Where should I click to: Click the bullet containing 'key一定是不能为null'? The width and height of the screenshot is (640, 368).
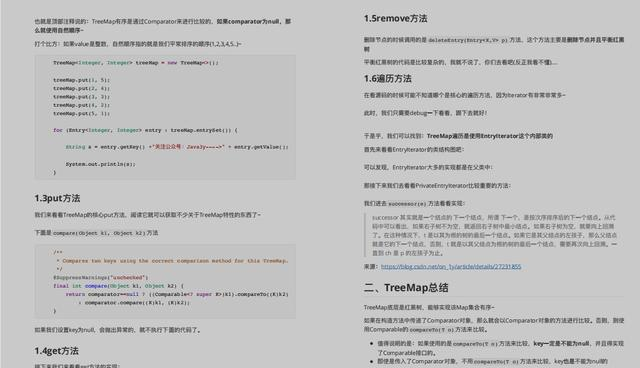click(x=500, y=348)
